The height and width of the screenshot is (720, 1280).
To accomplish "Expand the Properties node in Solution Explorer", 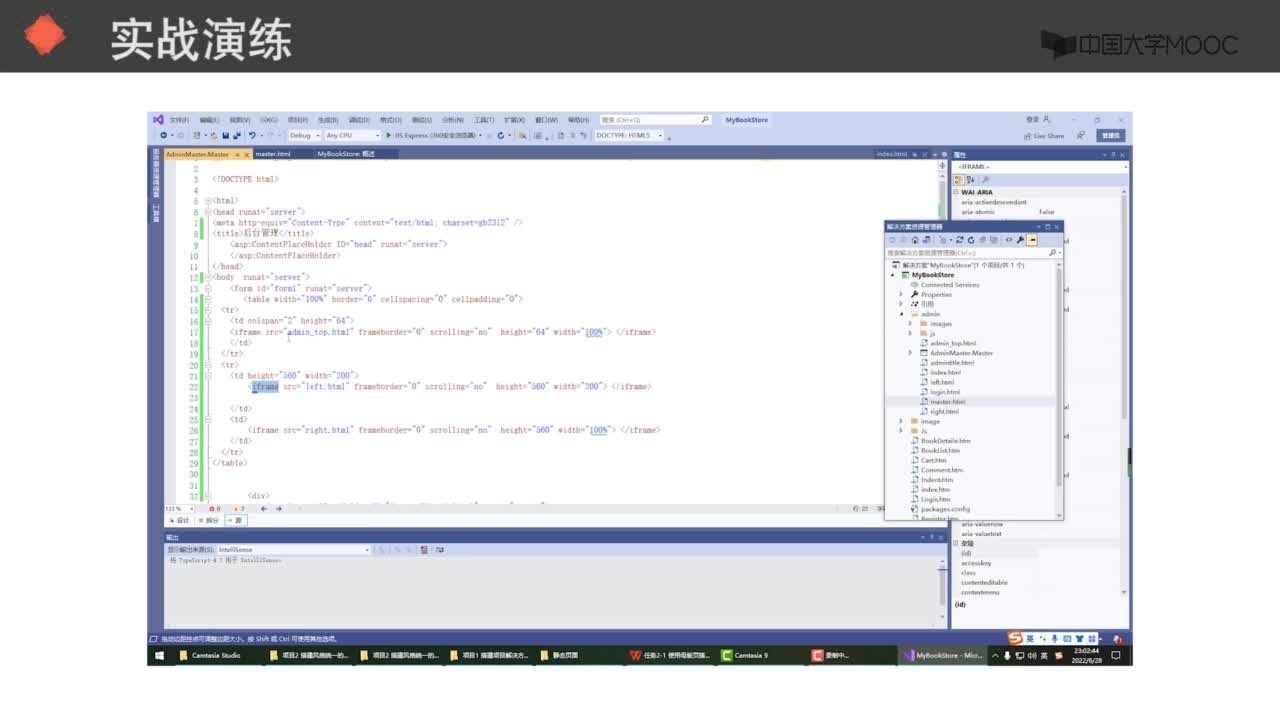I will click(901, 295).
